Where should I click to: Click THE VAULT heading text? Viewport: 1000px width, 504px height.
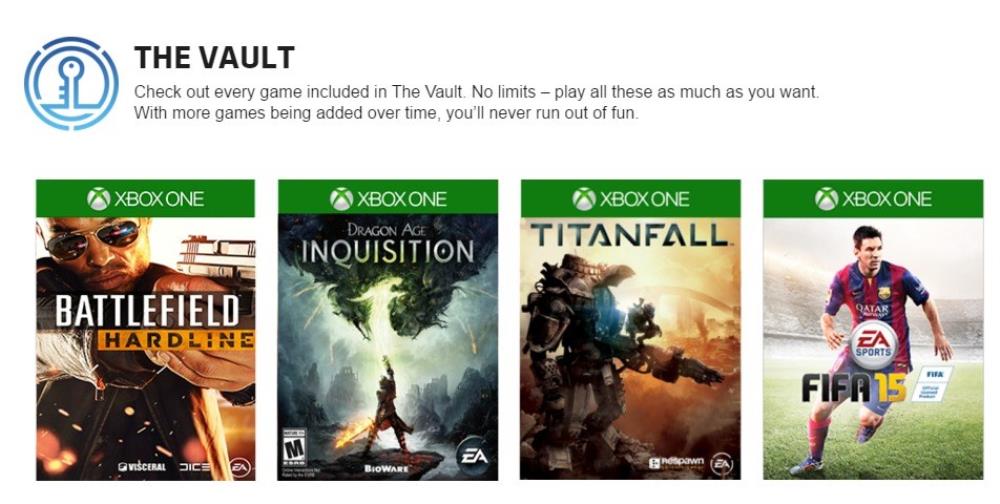214,57
